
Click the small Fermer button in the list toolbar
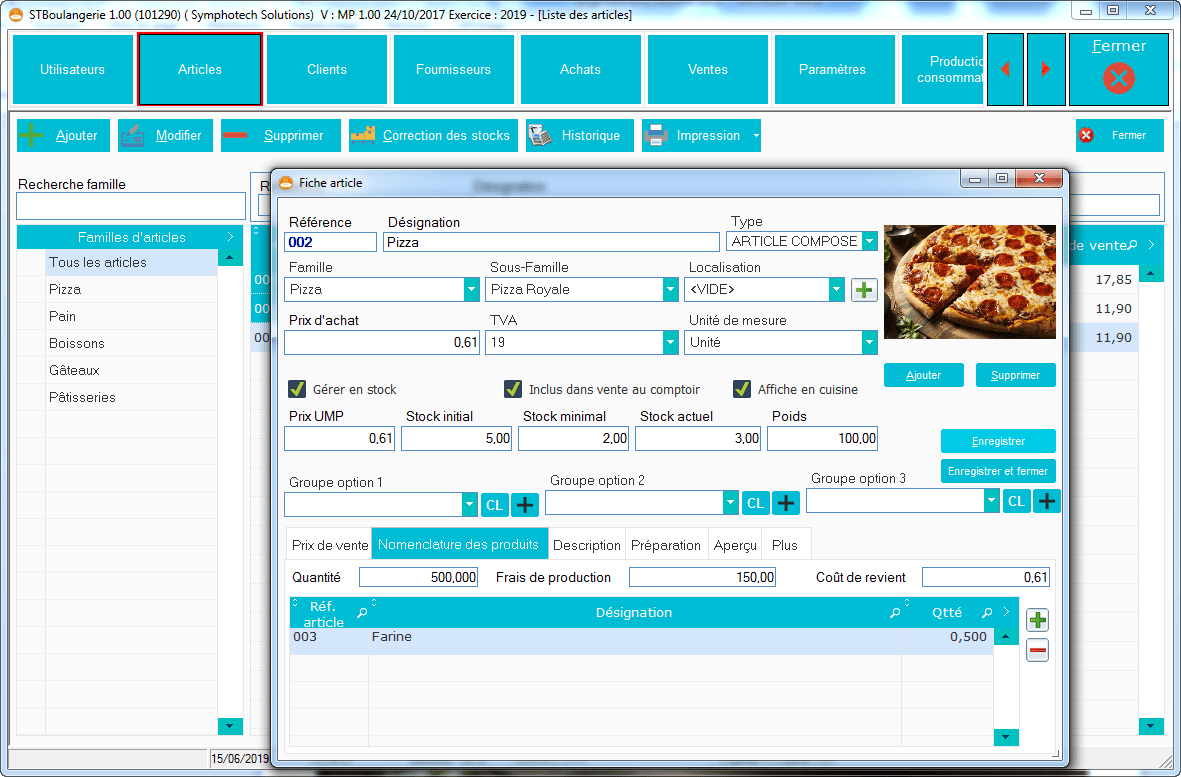point(1119,136)
